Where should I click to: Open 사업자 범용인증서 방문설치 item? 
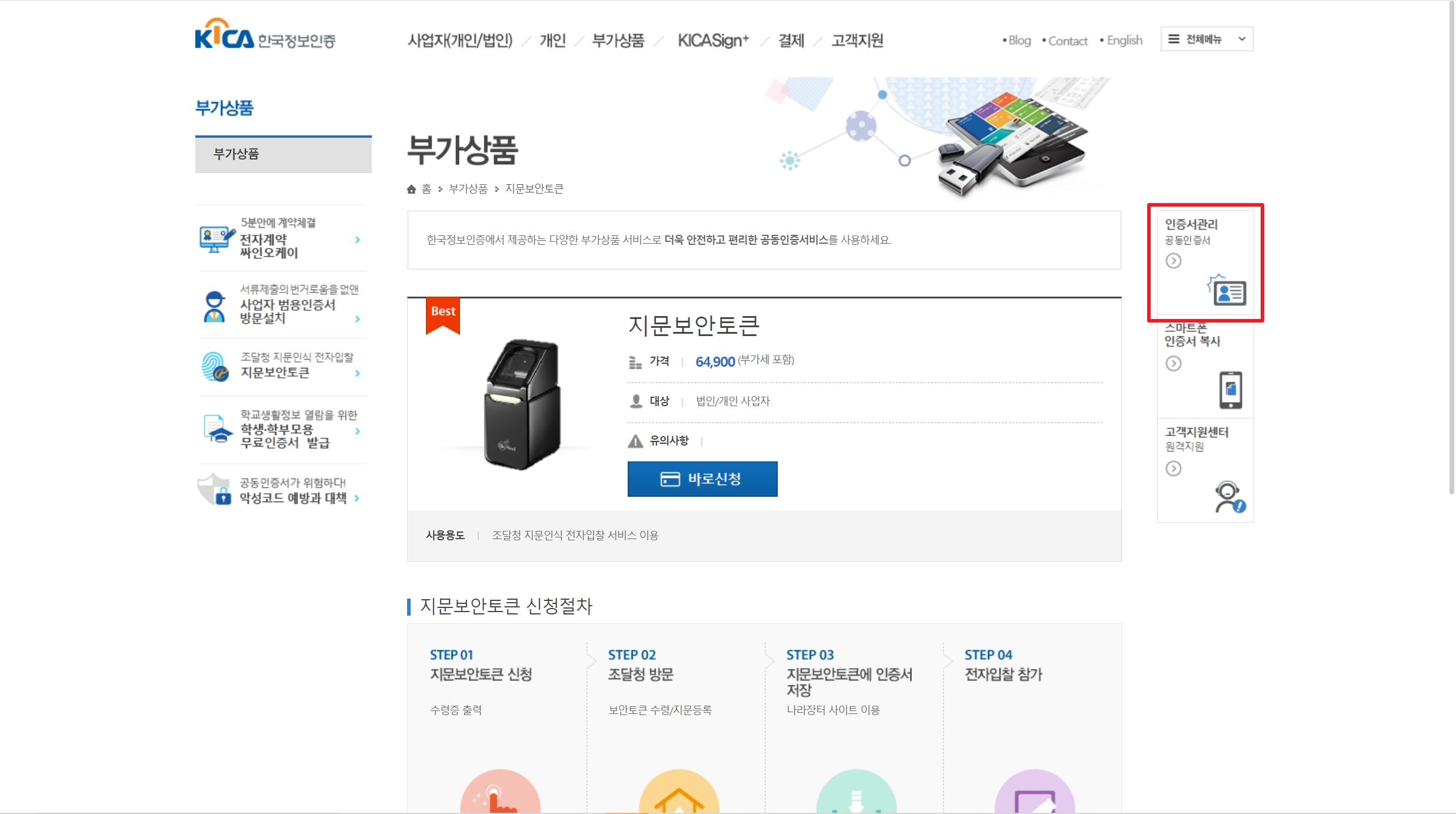coord(282,305)
